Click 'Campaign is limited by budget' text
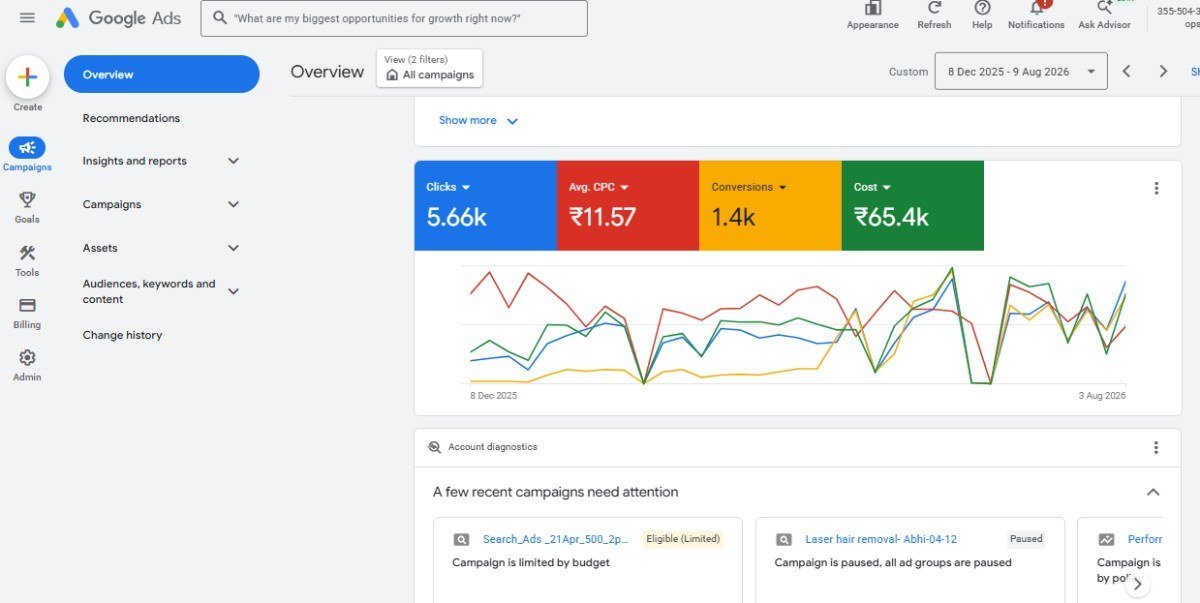Viewport: 1200px width, 603px height. point(531,562)
